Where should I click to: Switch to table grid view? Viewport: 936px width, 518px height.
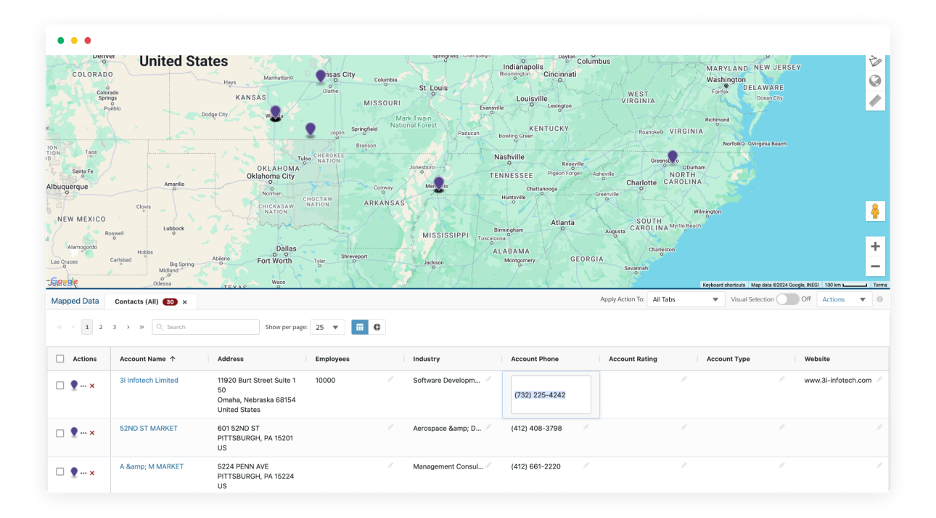coord(359,327)
